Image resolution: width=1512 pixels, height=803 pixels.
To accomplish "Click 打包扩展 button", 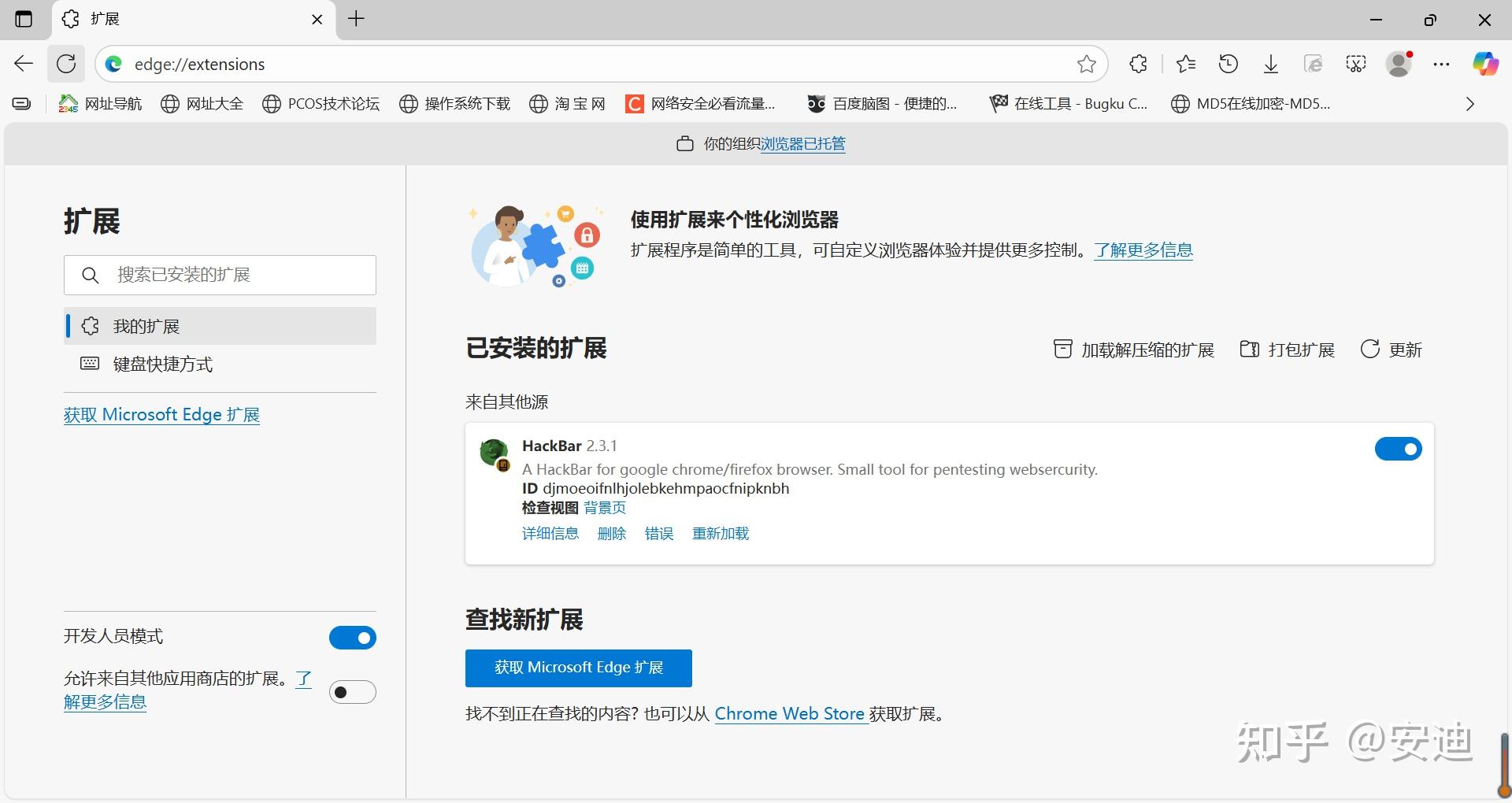I will (x=1287, y=350).
